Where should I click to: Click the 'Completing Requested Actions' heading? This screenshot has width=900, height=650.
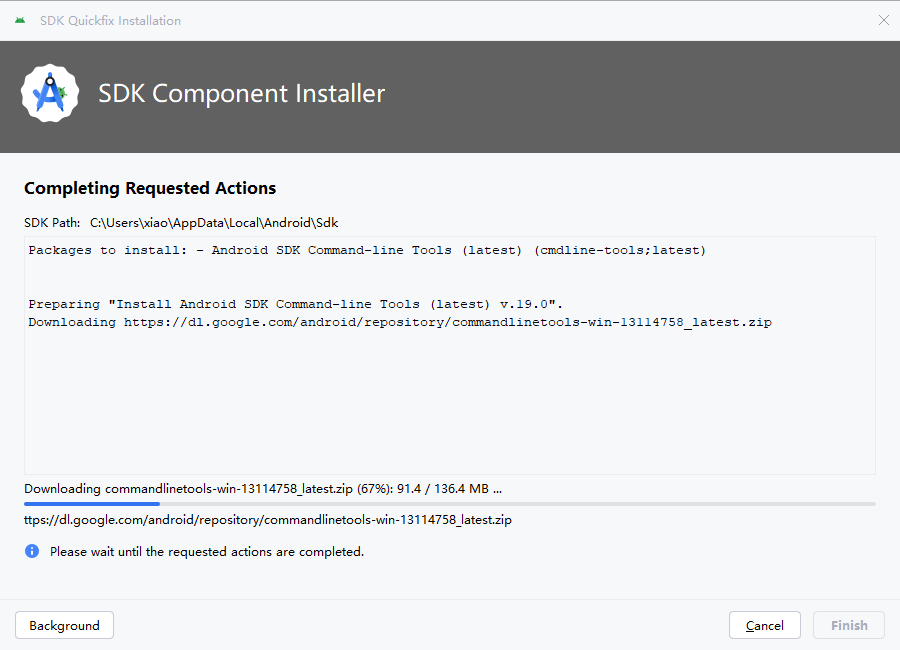pyautogui.click(x=150, y=188)
